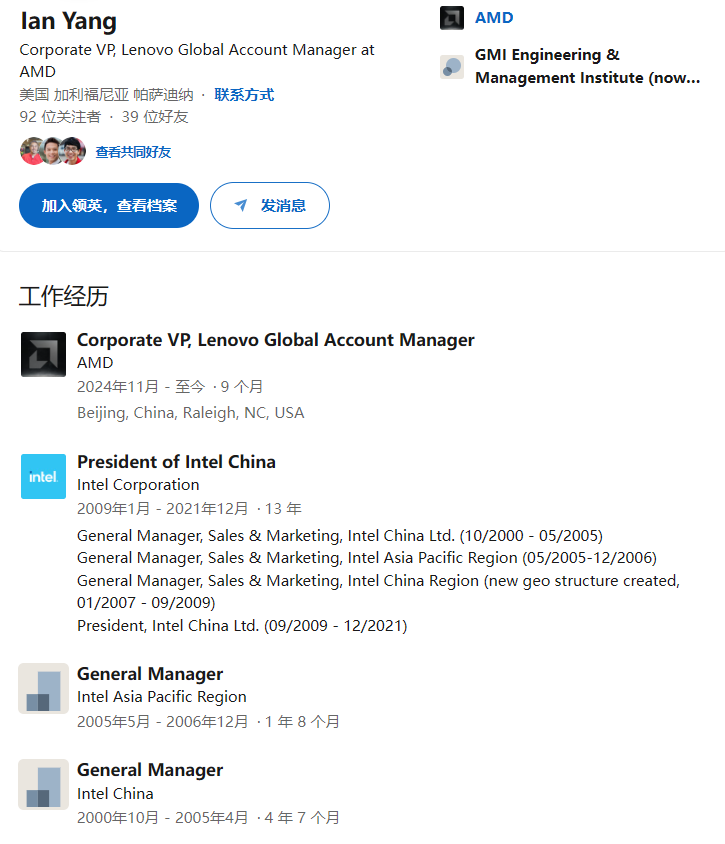725x844 pixels.
Task: Click AMD logo beside Corporate VP role
Action: click(43, 354)
